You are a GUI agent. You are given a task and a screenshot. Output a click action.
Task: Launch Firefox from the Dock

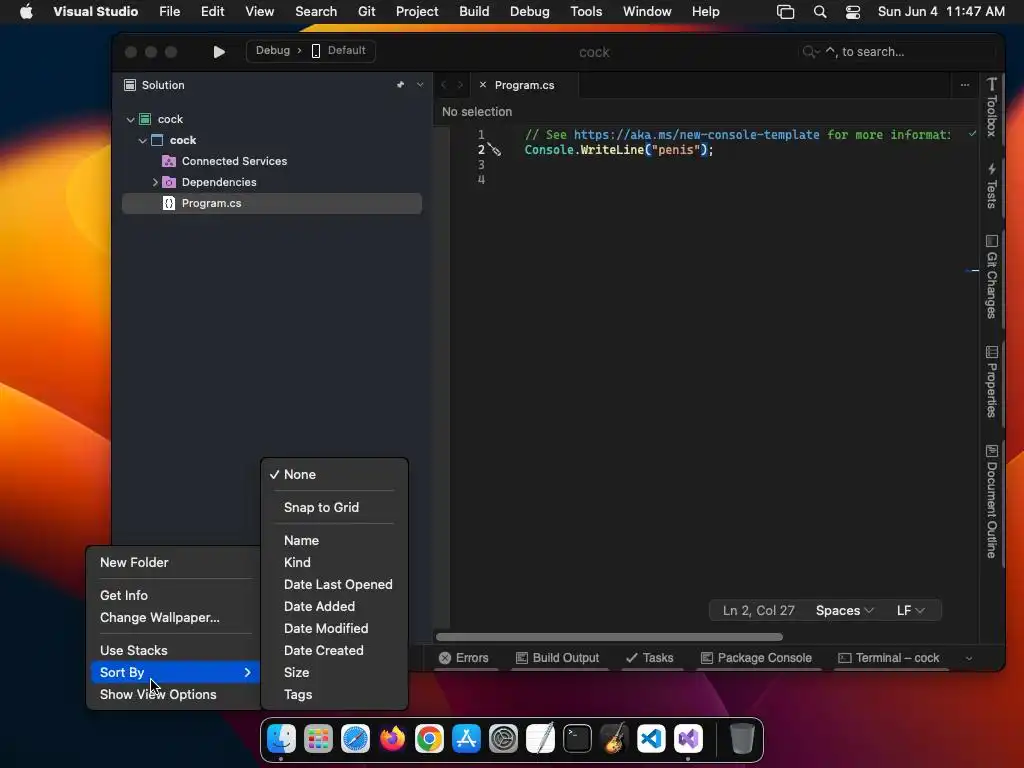[x=392, y=739]
